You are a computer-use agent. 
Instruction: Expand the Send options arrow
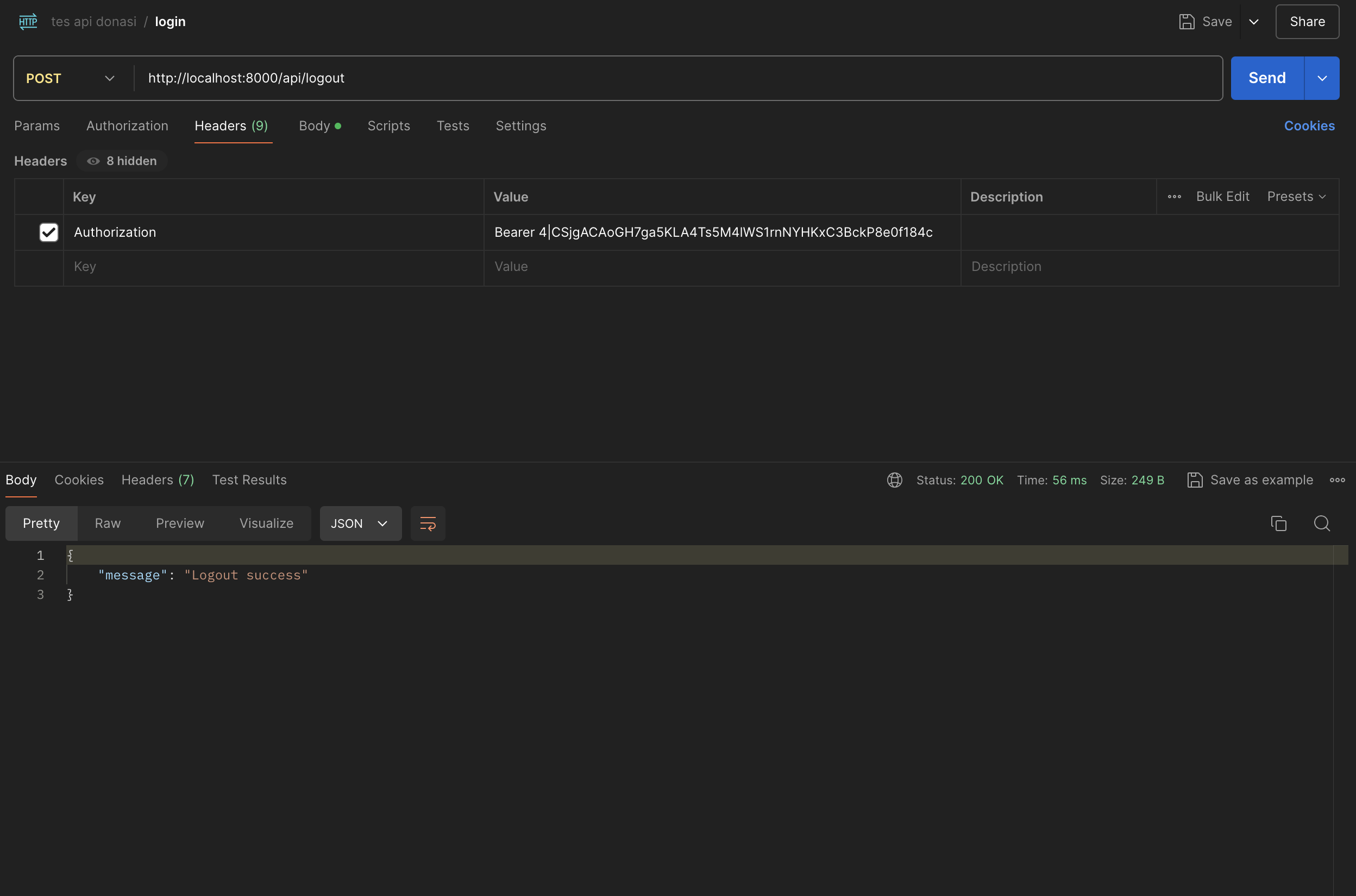(1322, 78)
